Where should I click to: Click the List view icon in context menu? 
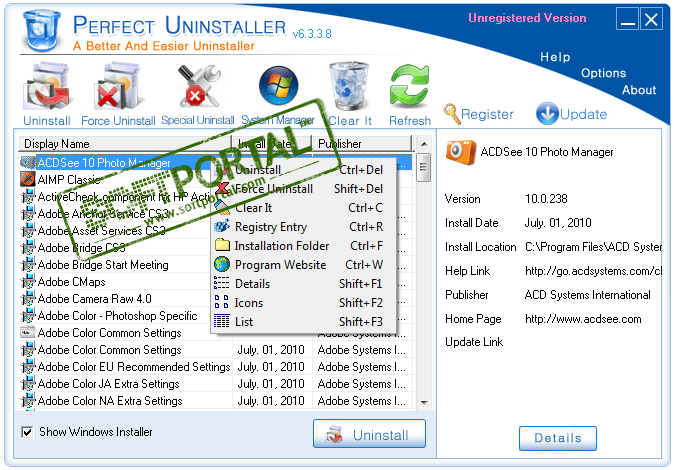coord(222,321)
